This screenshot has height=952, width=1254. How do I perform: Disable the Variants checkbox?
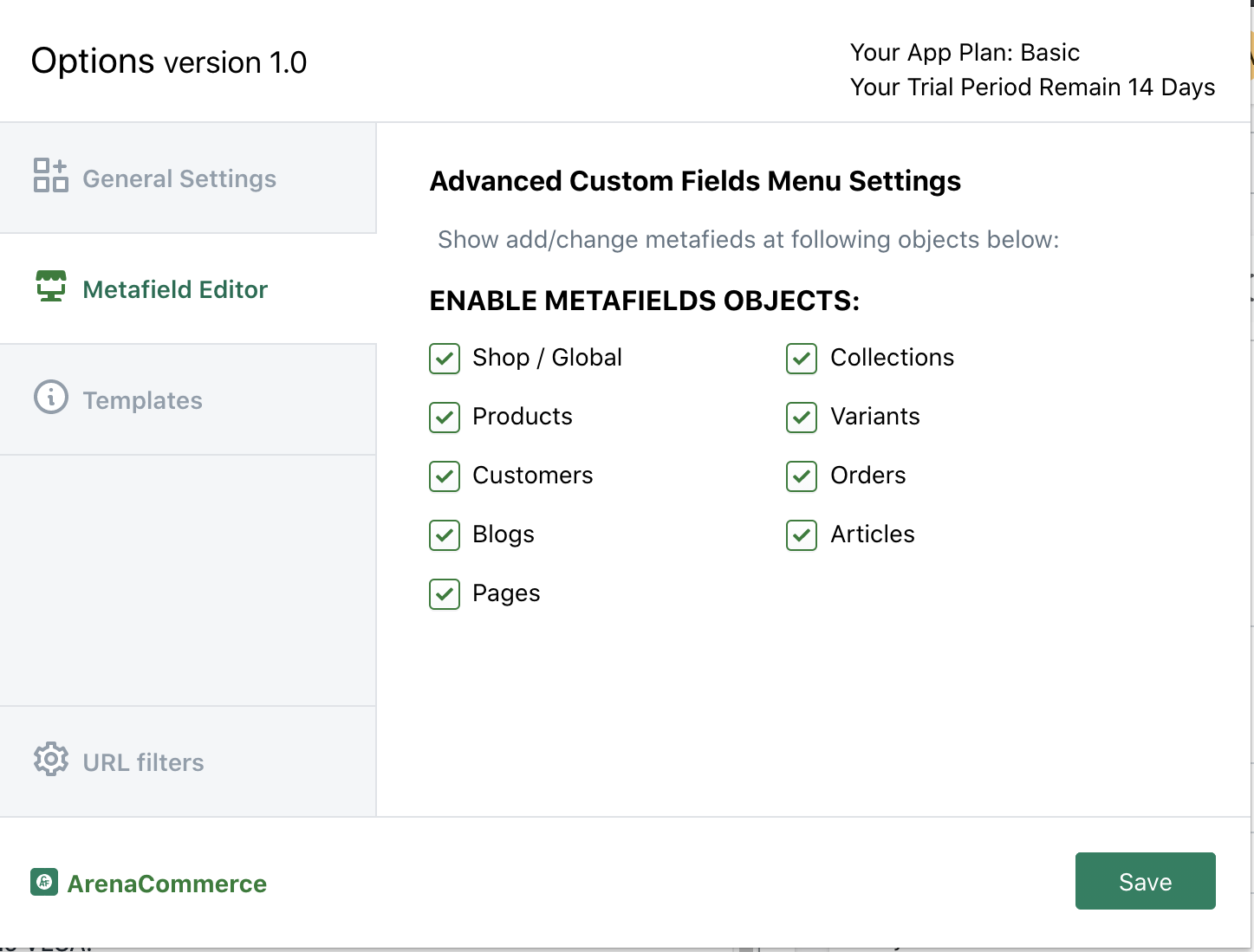tap(802, 418)
